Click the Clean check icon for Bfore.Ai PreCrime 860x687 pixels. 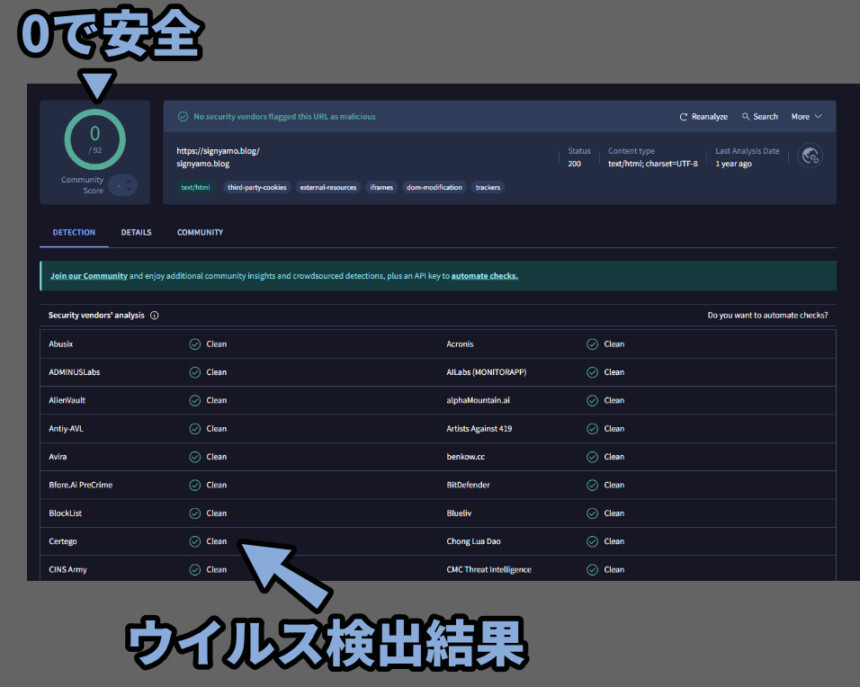(195, 485)
